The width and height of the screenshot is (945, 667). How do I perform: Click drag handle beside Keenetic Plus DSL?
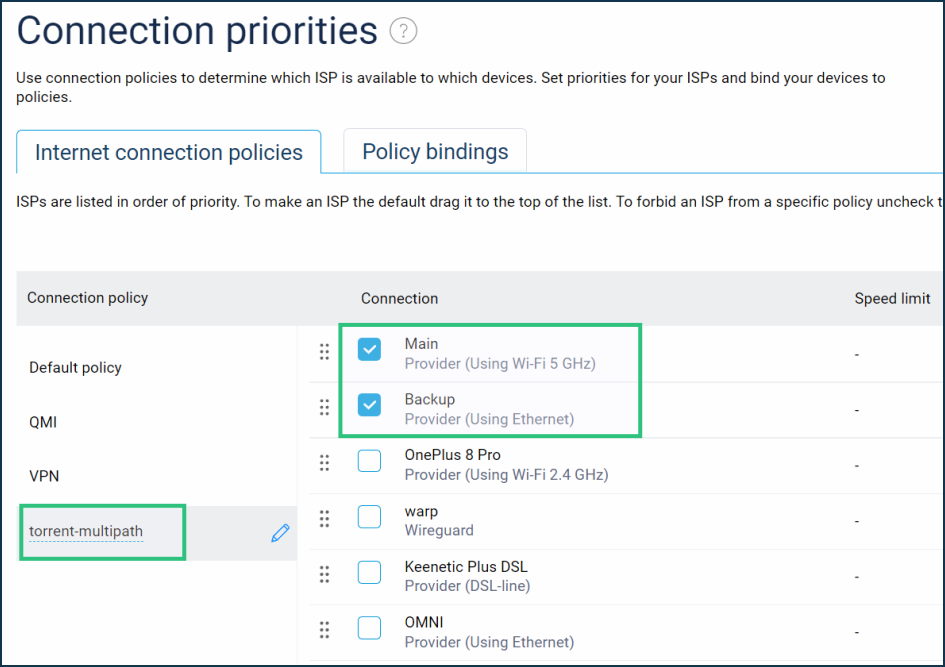point(324,574)
